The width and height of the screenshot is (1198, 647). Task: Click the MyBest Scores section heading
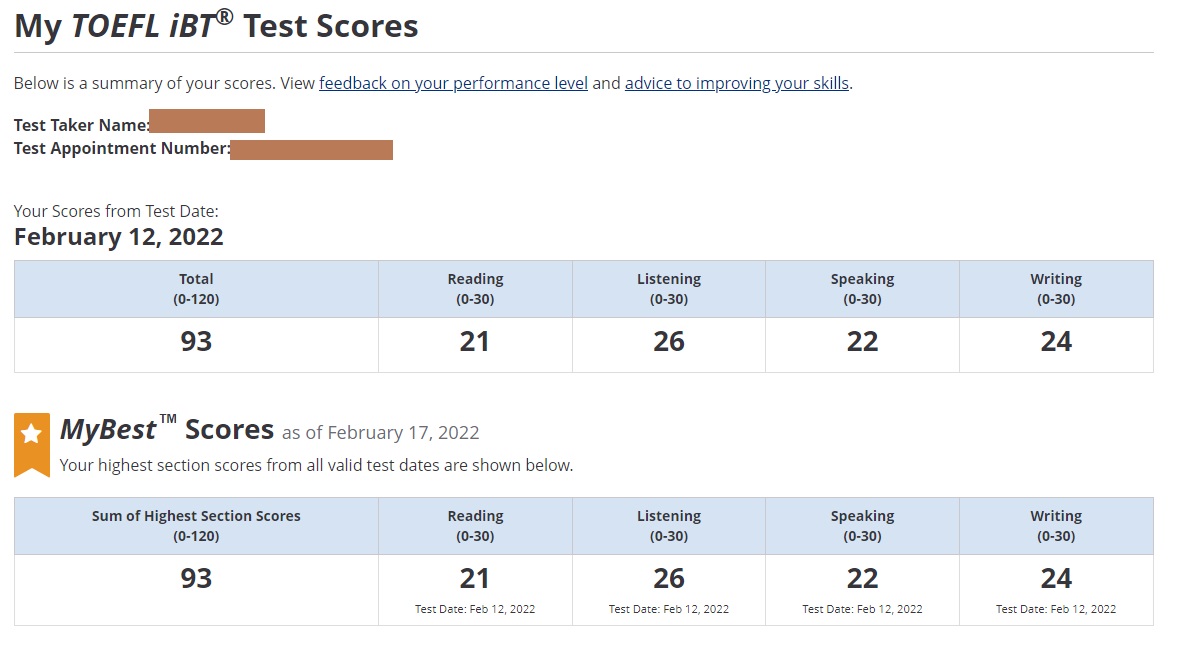(167, 430)
